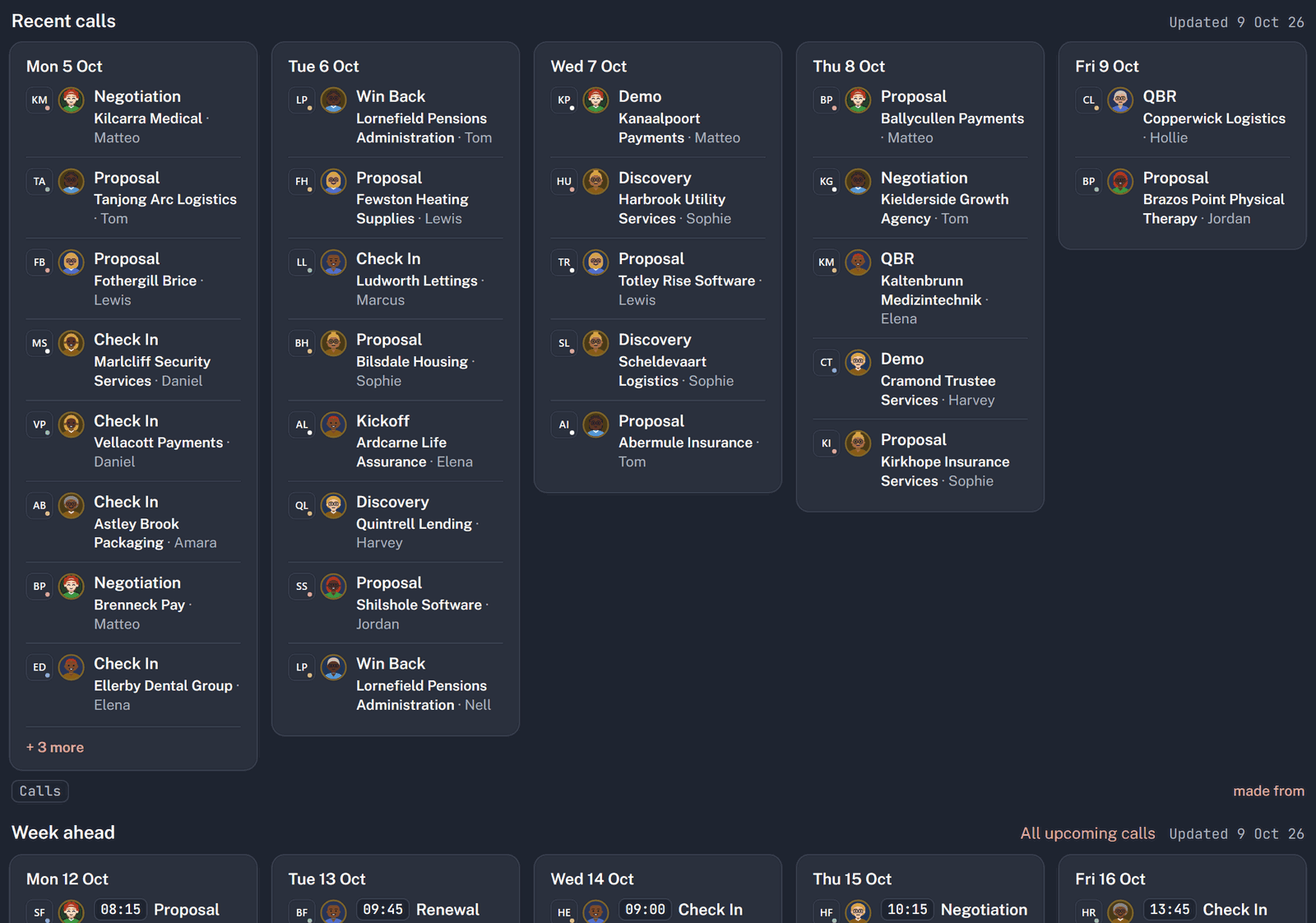
Task: Click the QL badge for Quintrell Lending
Action: 302,506
